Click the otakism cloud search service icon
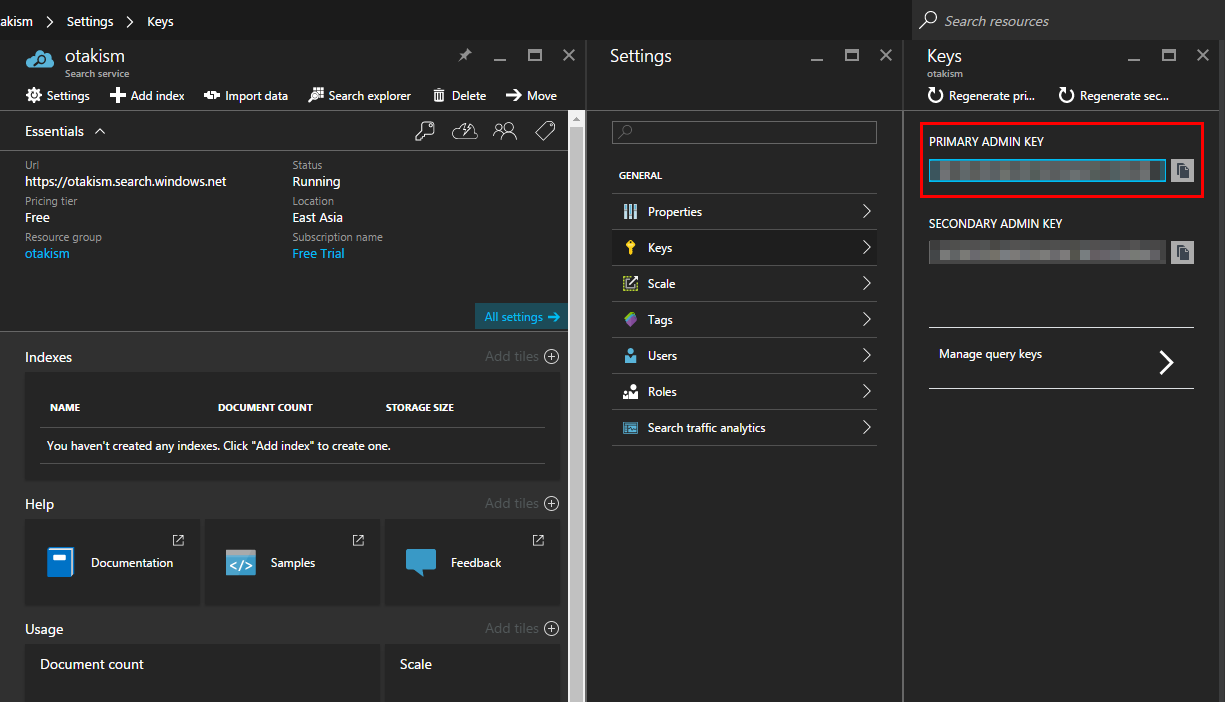 pos(40,60)
